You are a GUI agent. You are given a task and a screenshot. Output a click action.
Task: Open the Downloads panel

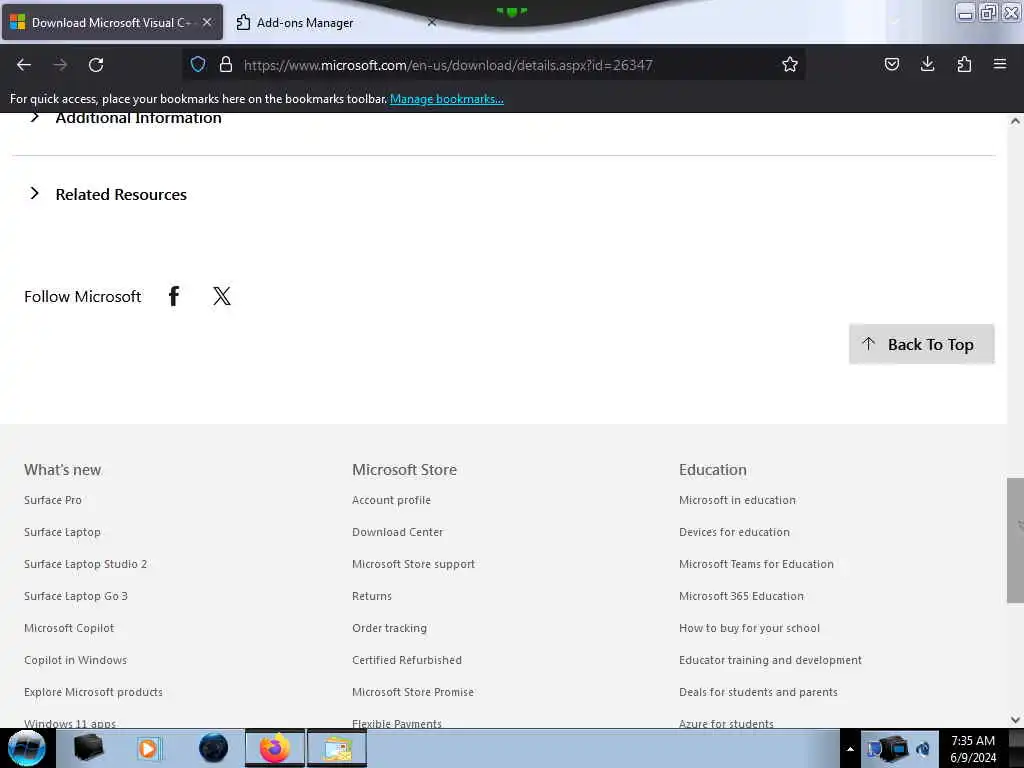click(x=927, y=64)
